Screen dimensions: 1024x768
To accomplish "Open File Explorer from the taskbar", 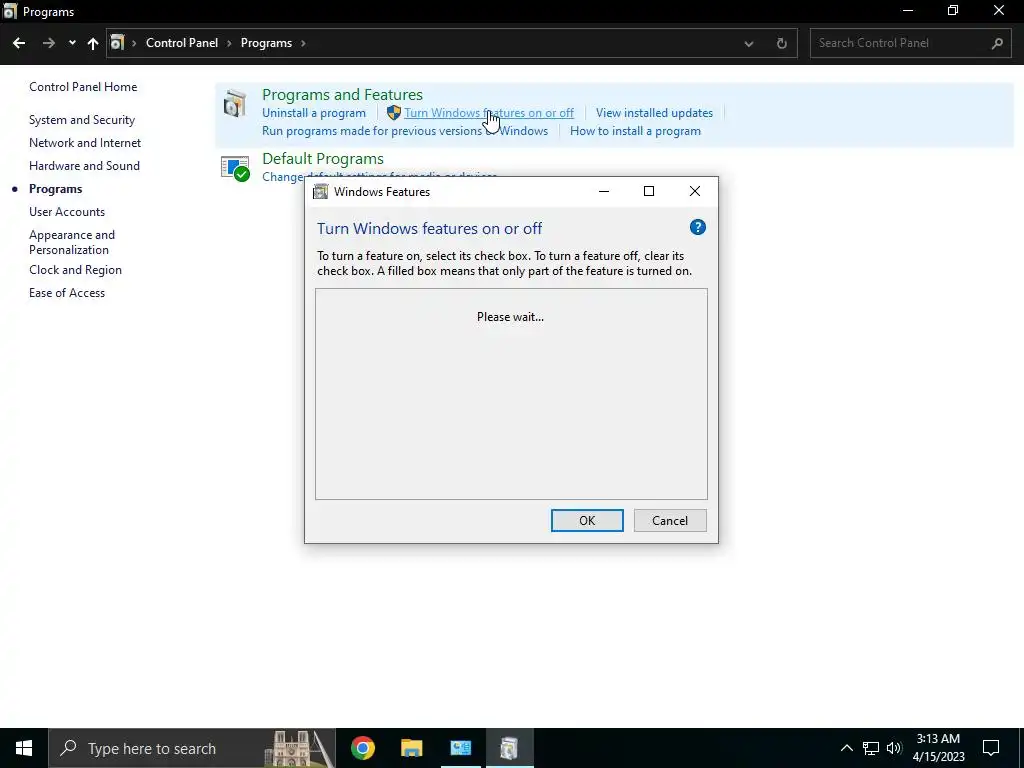I will (411, 748).
